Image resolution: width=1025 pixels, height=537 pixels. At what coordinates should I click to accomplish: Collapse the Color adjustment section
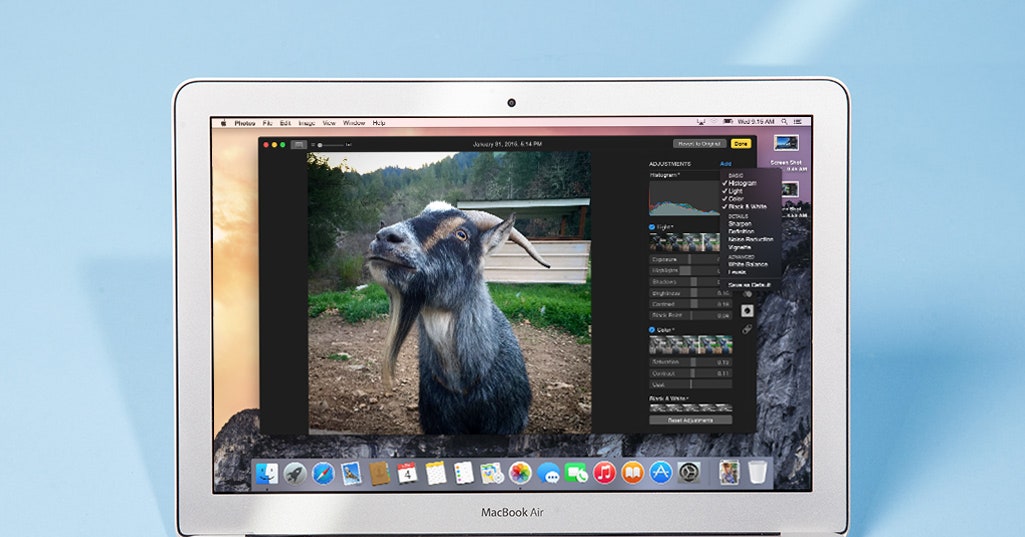pos(666,330)
